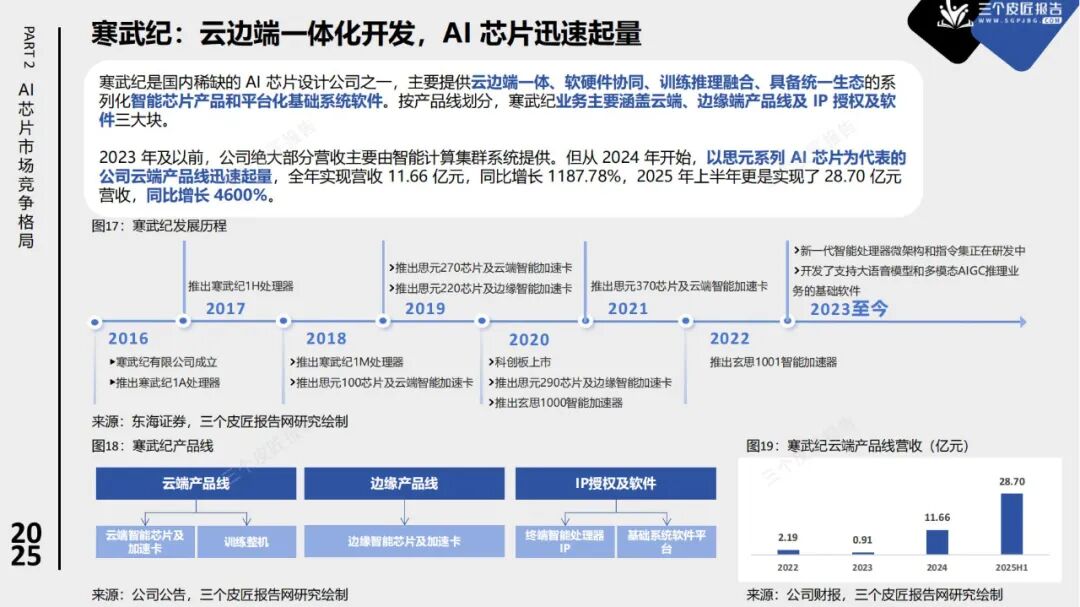Click the 2.19 value label
Image resolution: width=1080 pixels, height=607 pixels.
click(788, 537)
